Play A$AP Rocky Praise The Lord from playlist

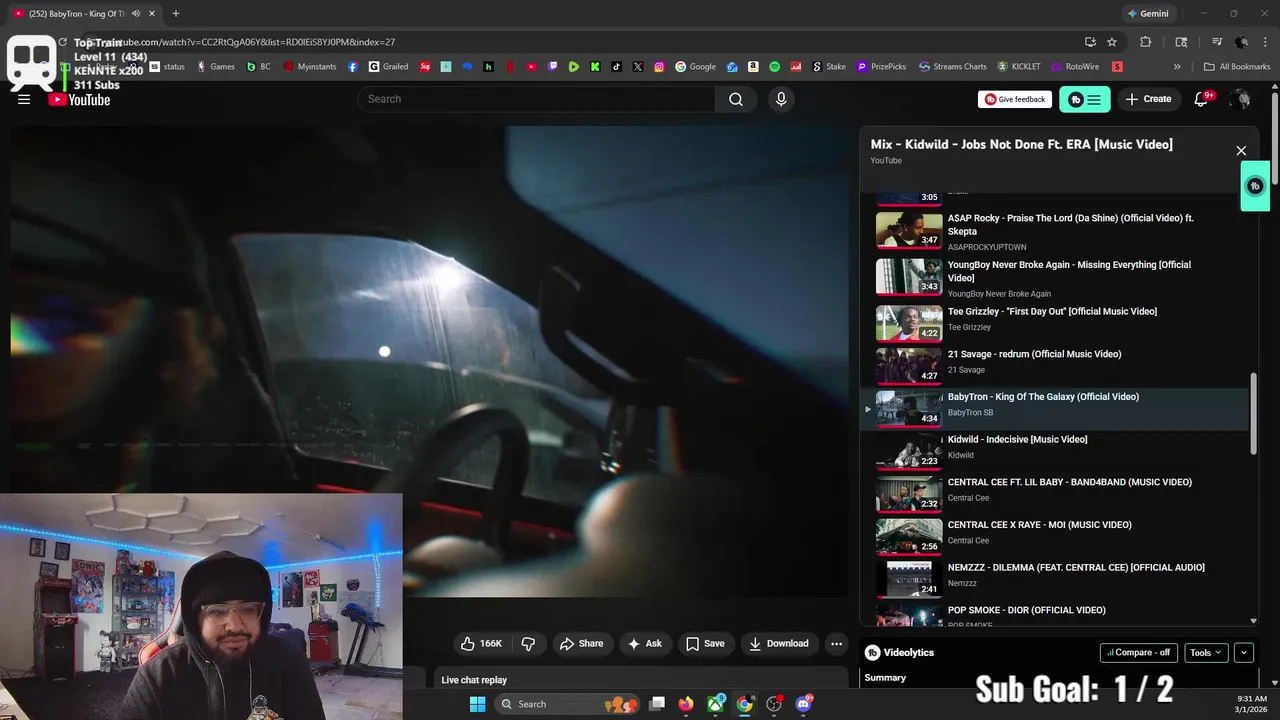[x=1055, y=230]
